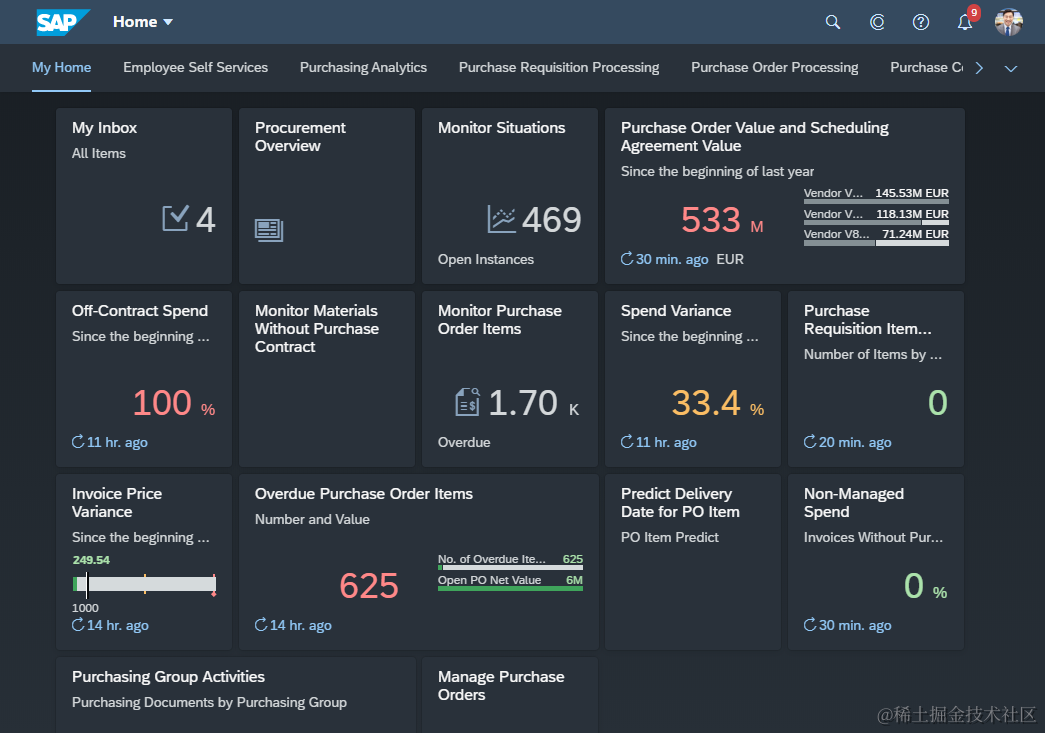Open the Procurement Overview tile title

click(300, 137)
